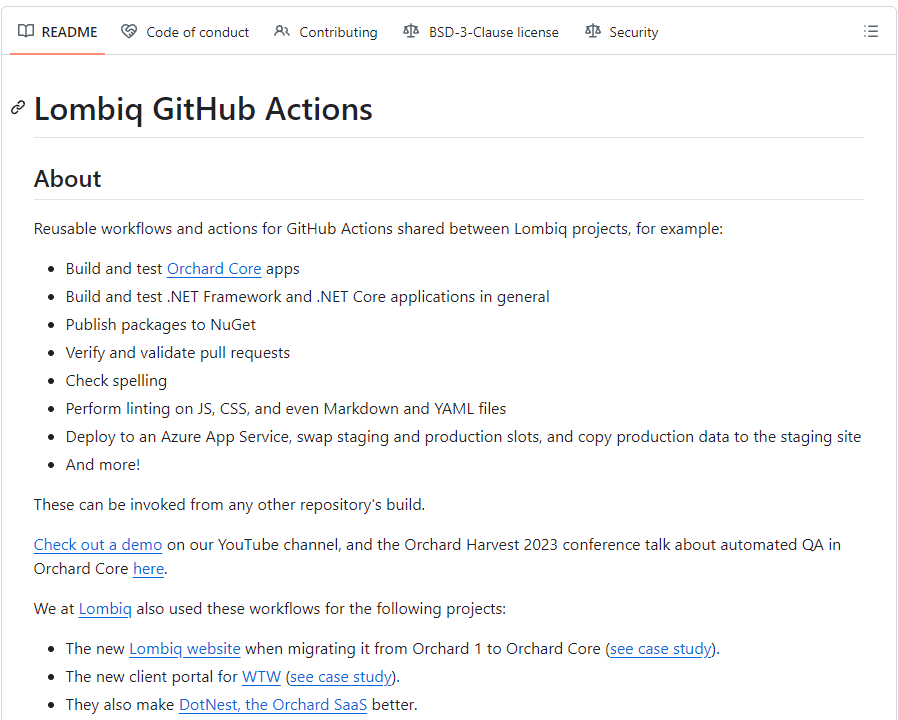Click 'Perform linting on JS, CSS' item
This screenshot has width=898, height=720.
click(x=286, y=409)
